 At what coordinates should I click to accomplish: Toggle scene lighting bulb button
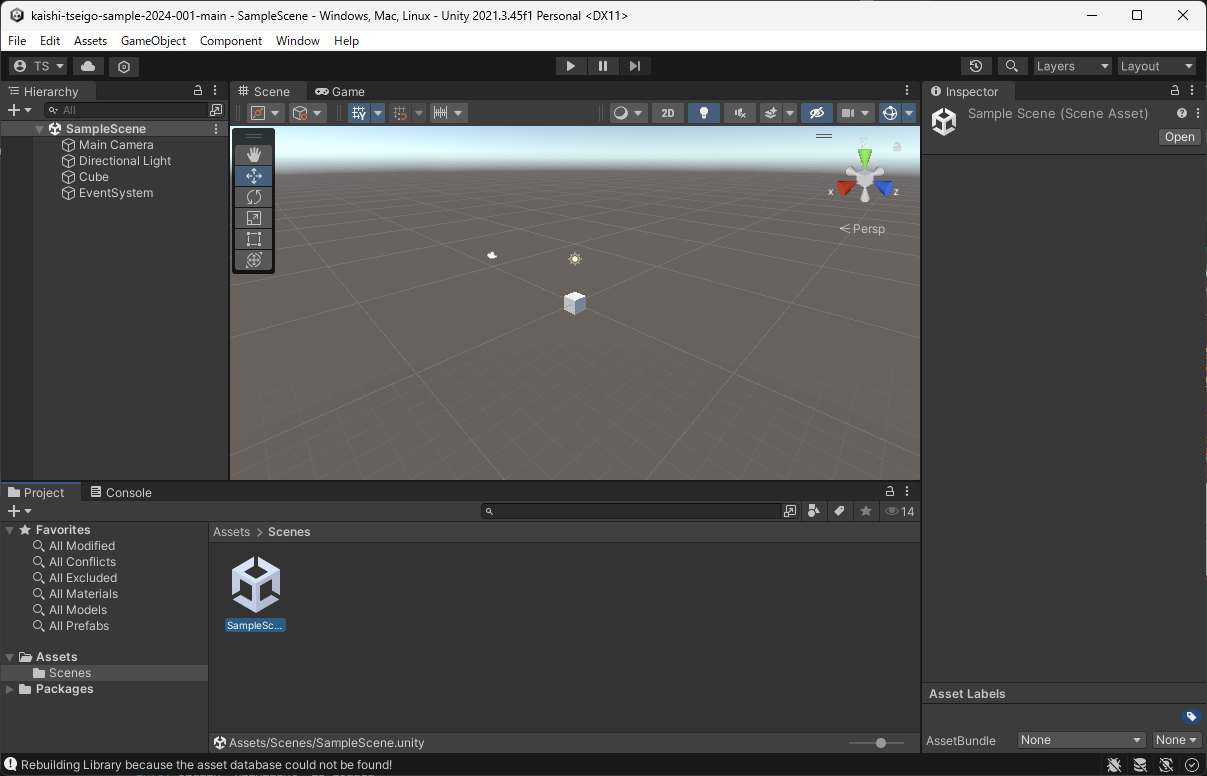click(704, 113)
